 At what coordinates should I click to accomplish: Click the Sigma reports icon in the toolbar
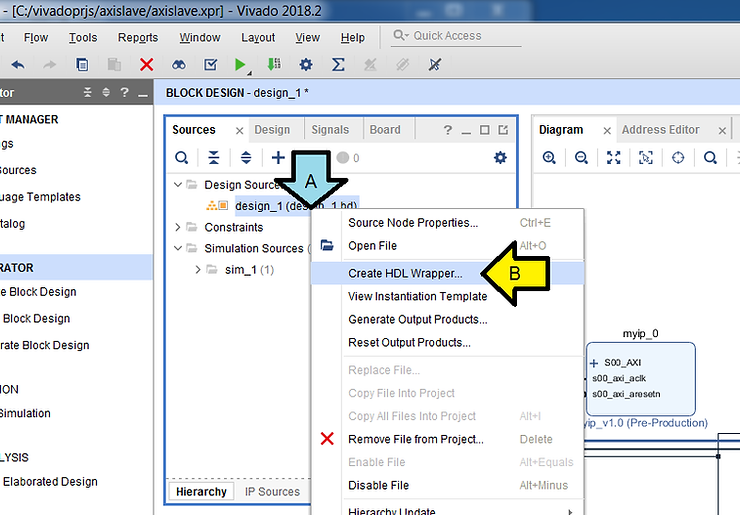coord(338,64)
